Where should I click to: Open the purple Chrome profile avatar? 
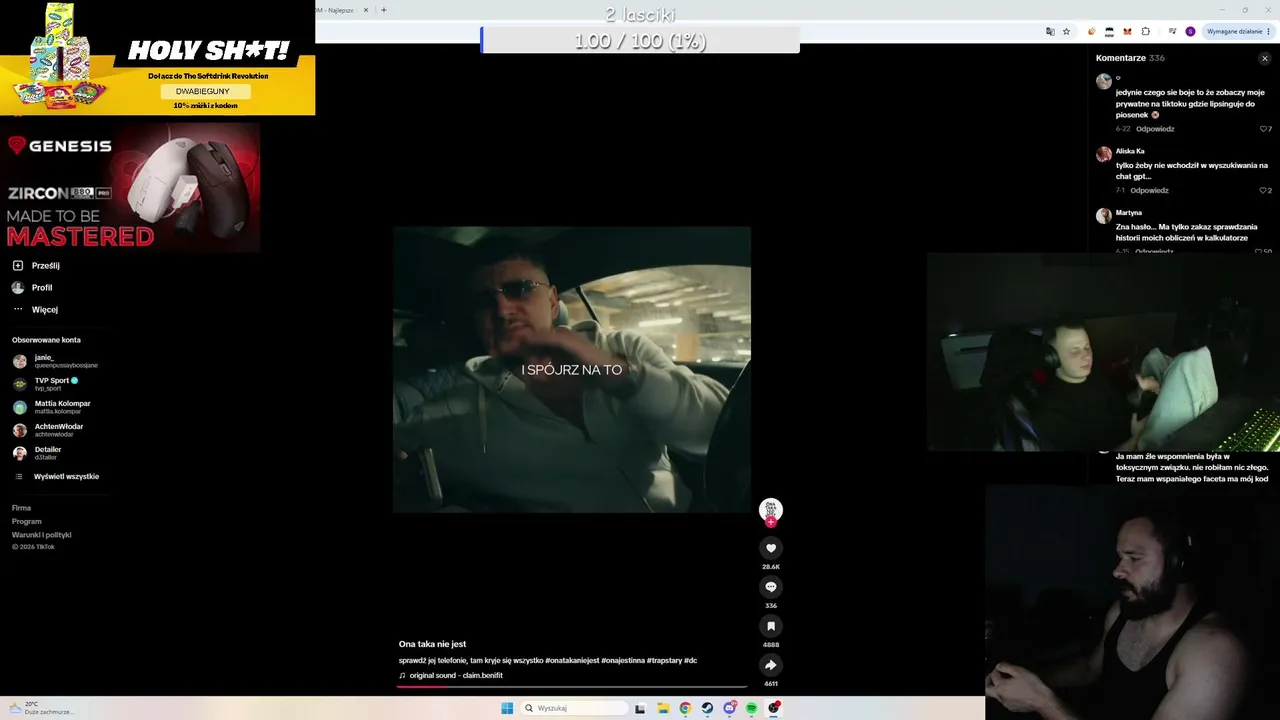[1190, 31]
